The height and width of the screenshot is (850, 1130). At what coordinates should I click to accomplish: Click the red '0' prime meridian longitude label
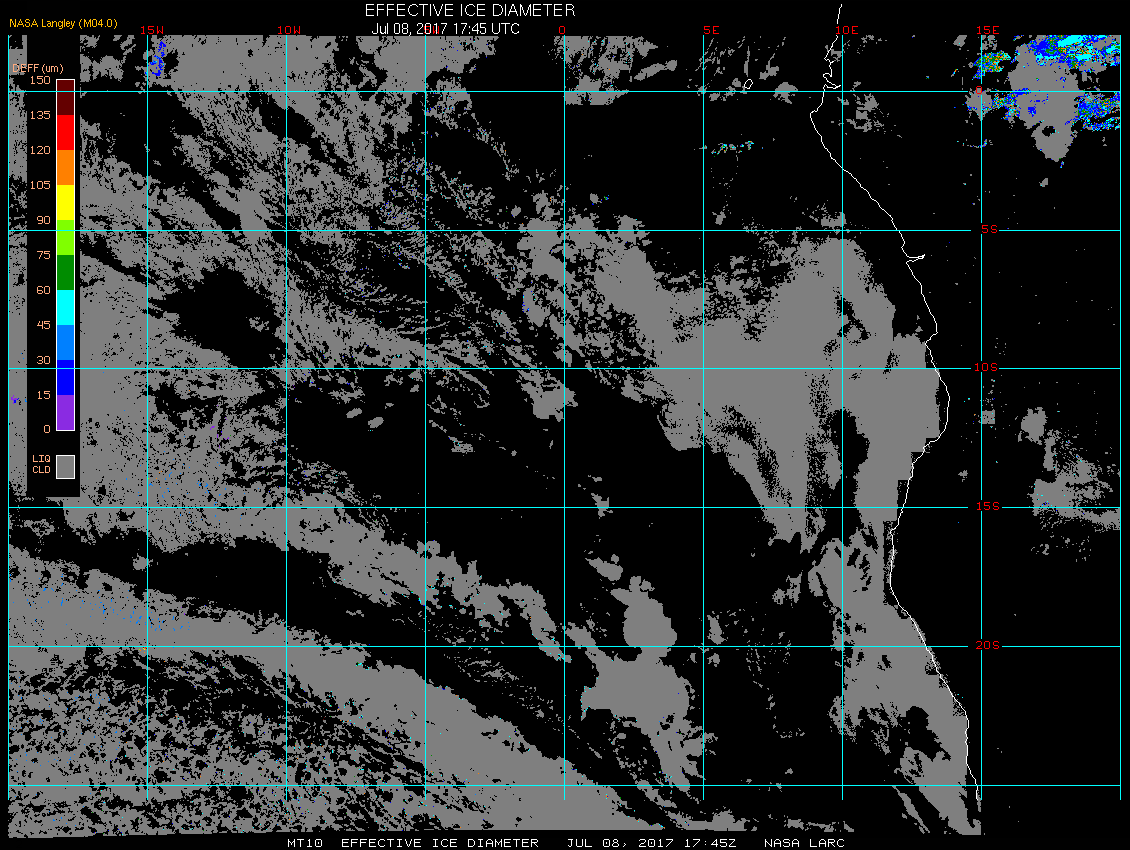coord(562,30)
